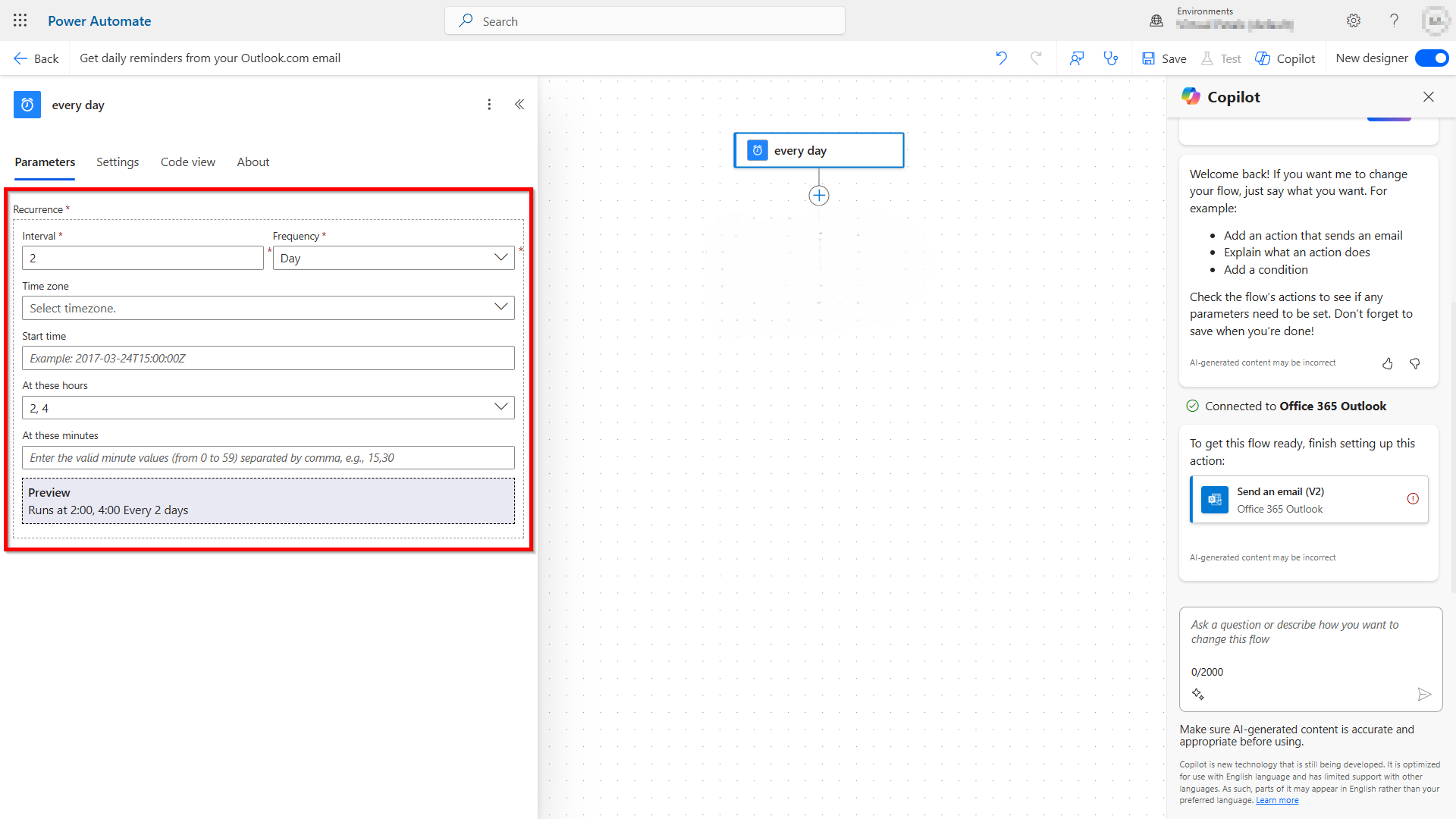The height and width of the screenshot is (819, 1456).
Task: Open the Time zone dropdown
Action: [268, 308]
